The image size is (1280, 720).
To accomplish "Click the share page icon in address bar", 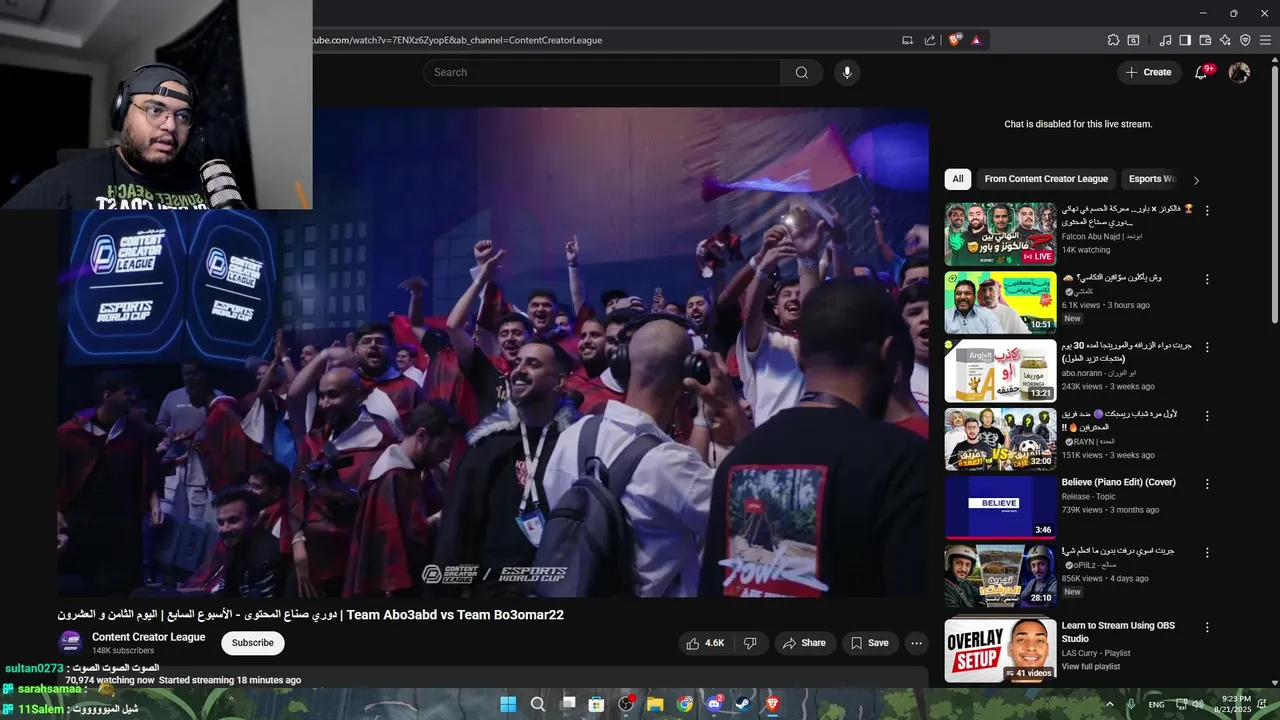I will tap(930, 40).
